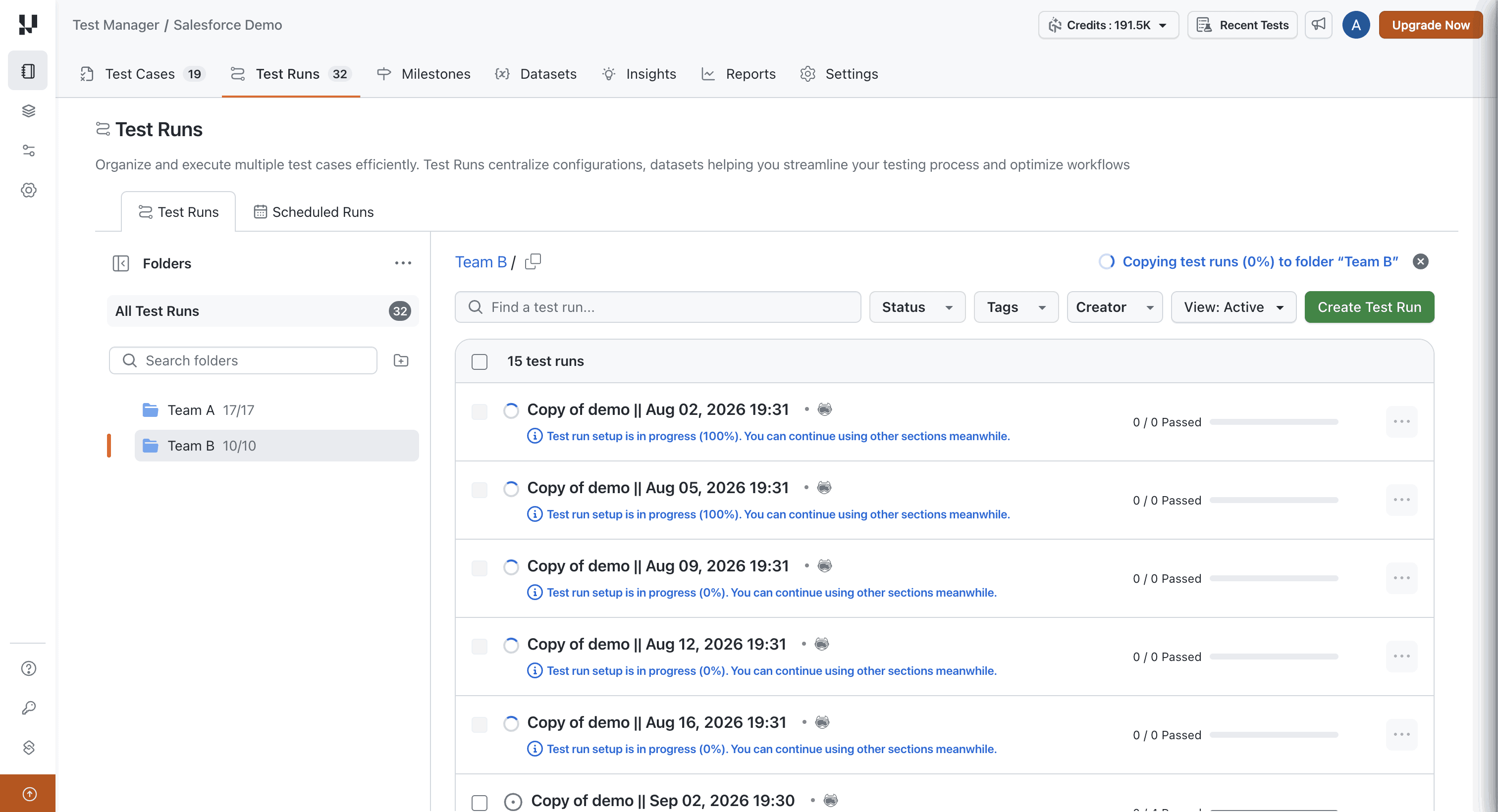Screen dimensions: 1498x812
Task: Dismiss the copying test runs notification
Action: coord(1421,261)
